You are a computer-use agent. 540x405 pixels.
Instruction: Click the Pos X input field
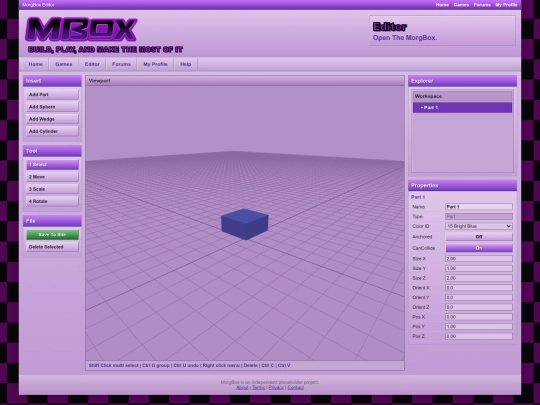(x=479, y=317)
